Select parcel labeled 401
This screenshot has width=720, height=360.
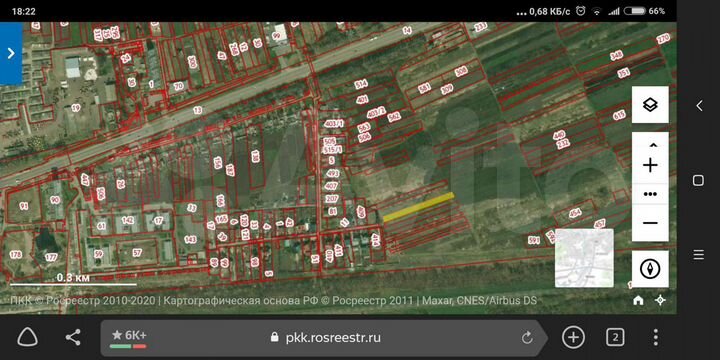click(x=362, y=99)
